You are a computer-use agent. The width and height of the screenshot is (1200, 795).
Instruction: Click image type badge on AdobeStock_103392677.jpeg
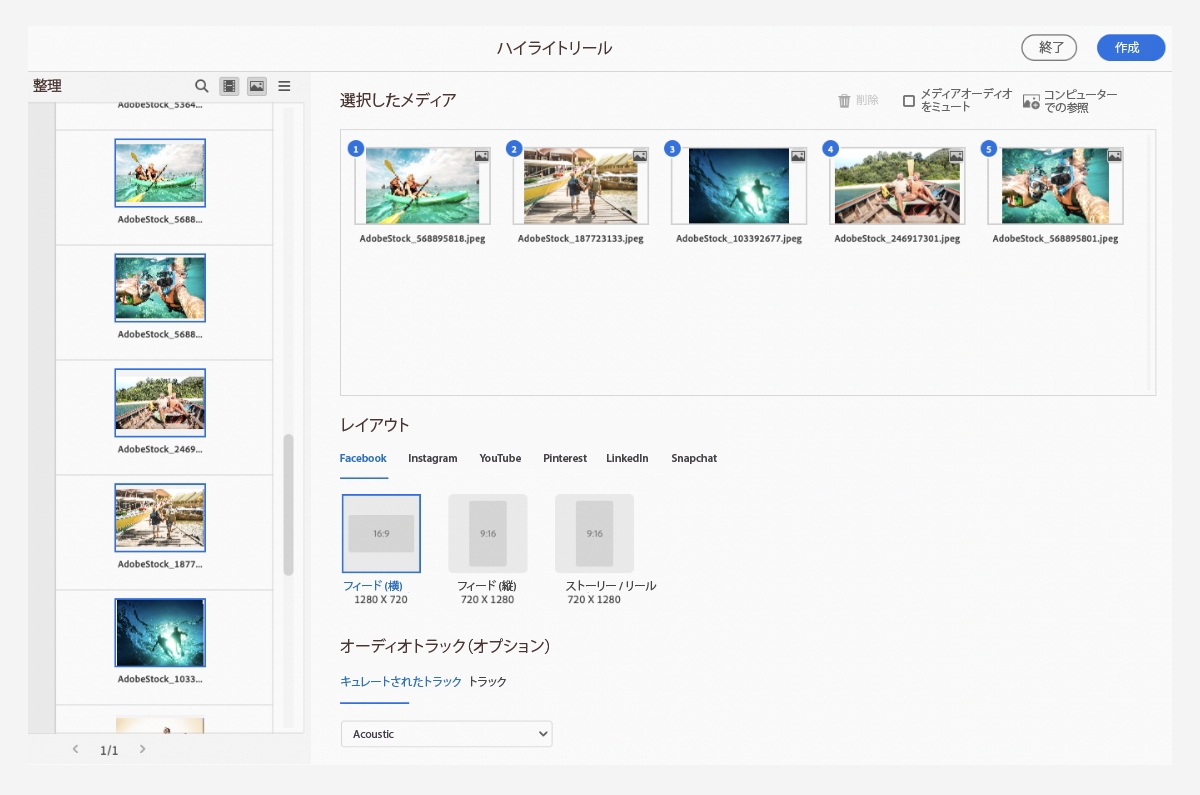pyautogui.click(x=798, y=156)
